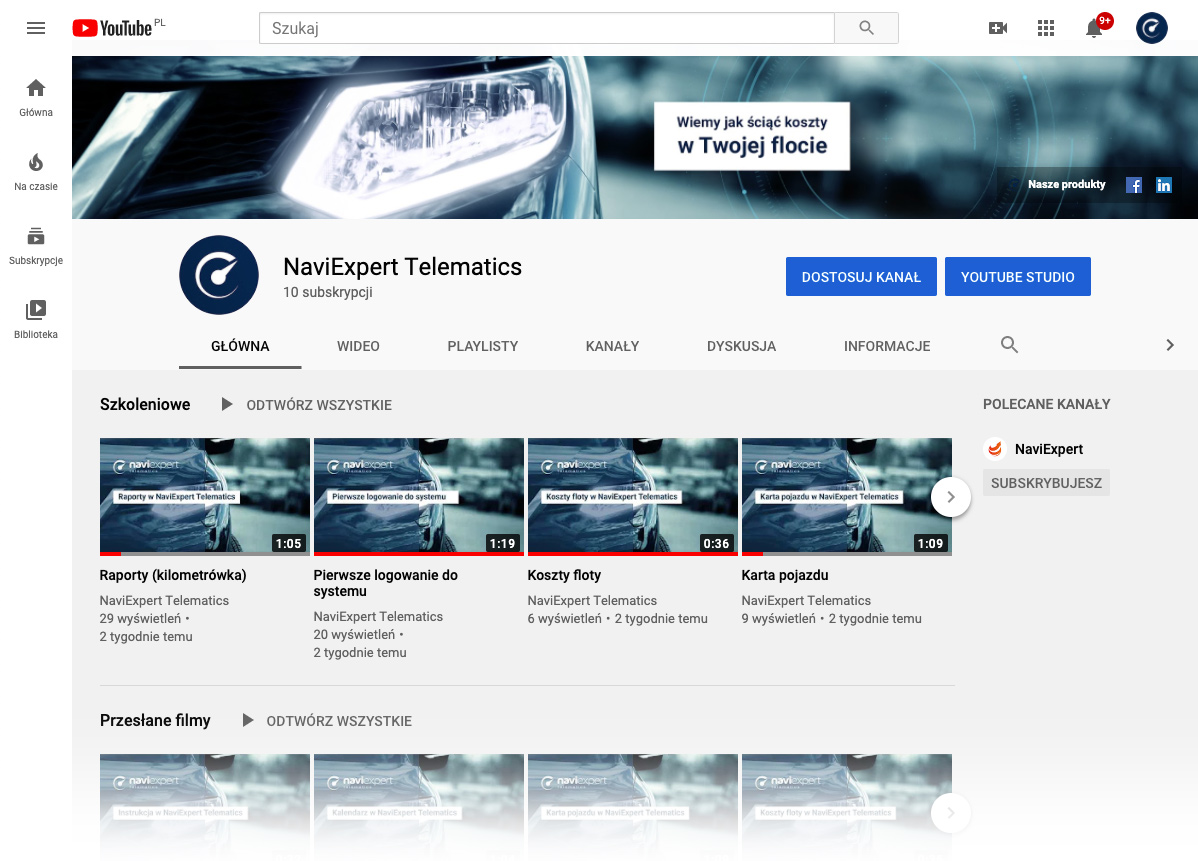Show next videos in Przesłane filmy
Image resolution: width=1198 pixels, height=861 pixels.
click(x=950, y=812)
